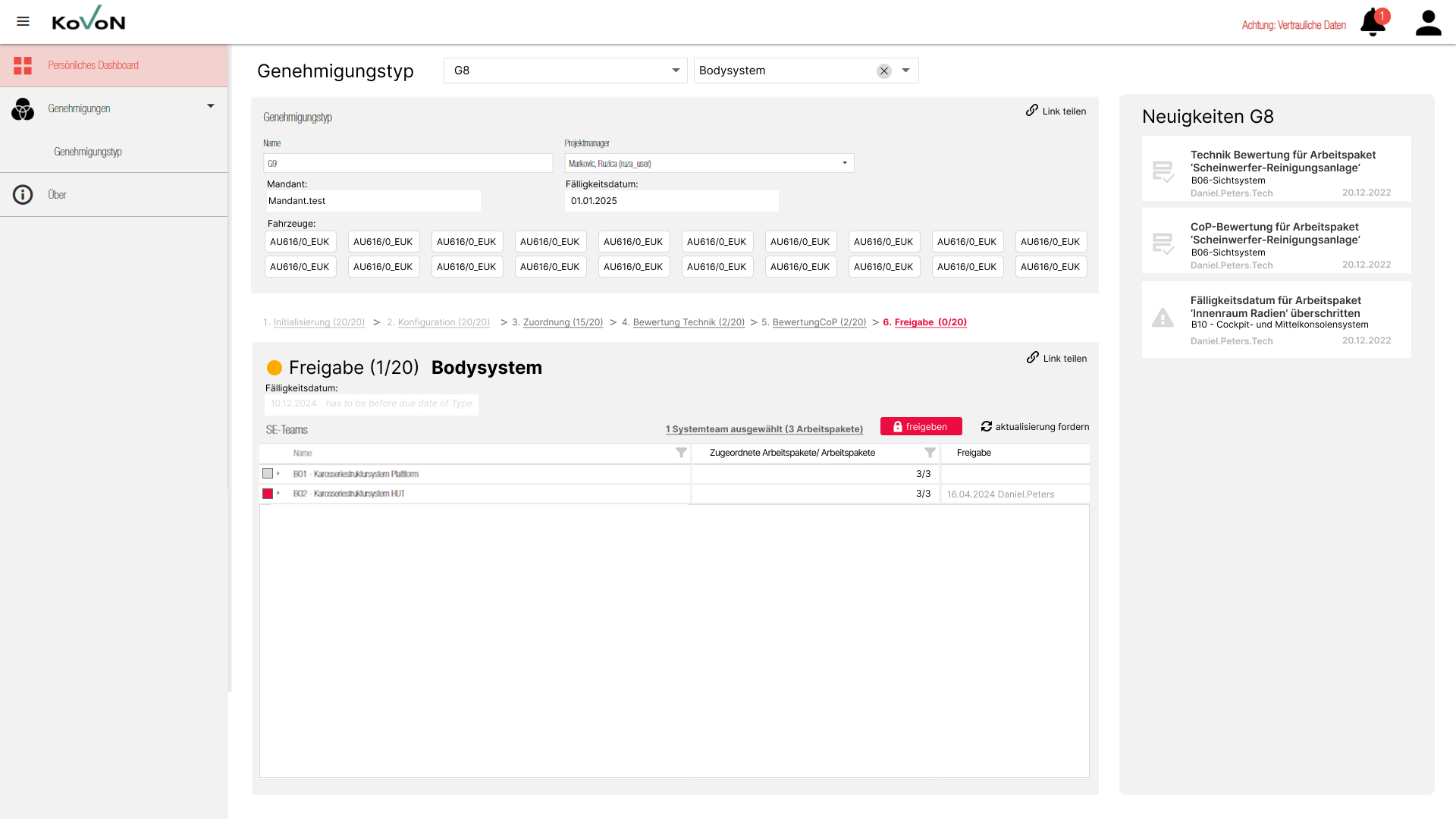Click the Arbeitspakete column filter icon
The height and width of the screenshot is (819, 1456).
[930, 453]
